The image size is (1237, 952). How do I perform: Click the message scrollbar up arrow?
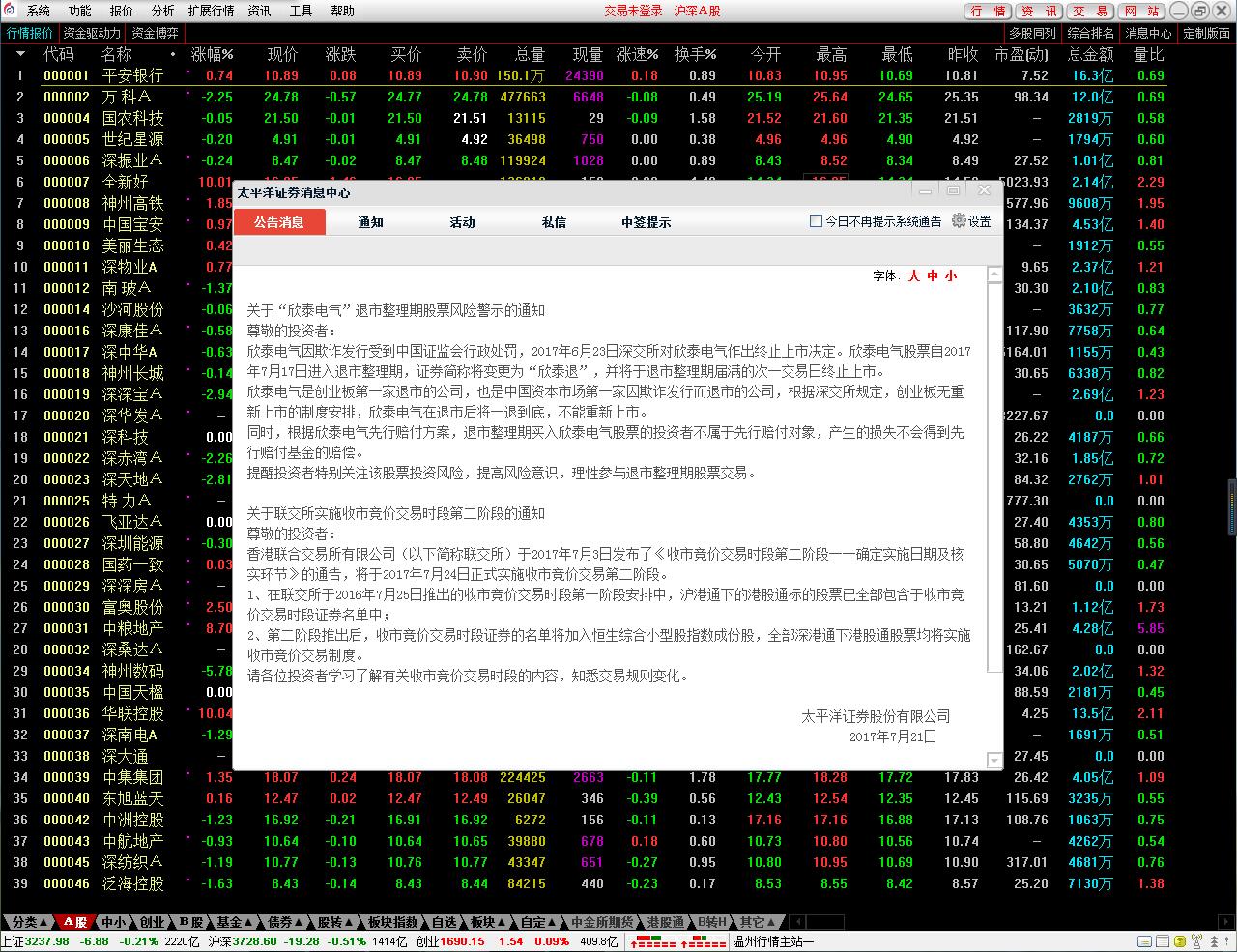click(x=994, y=275)
